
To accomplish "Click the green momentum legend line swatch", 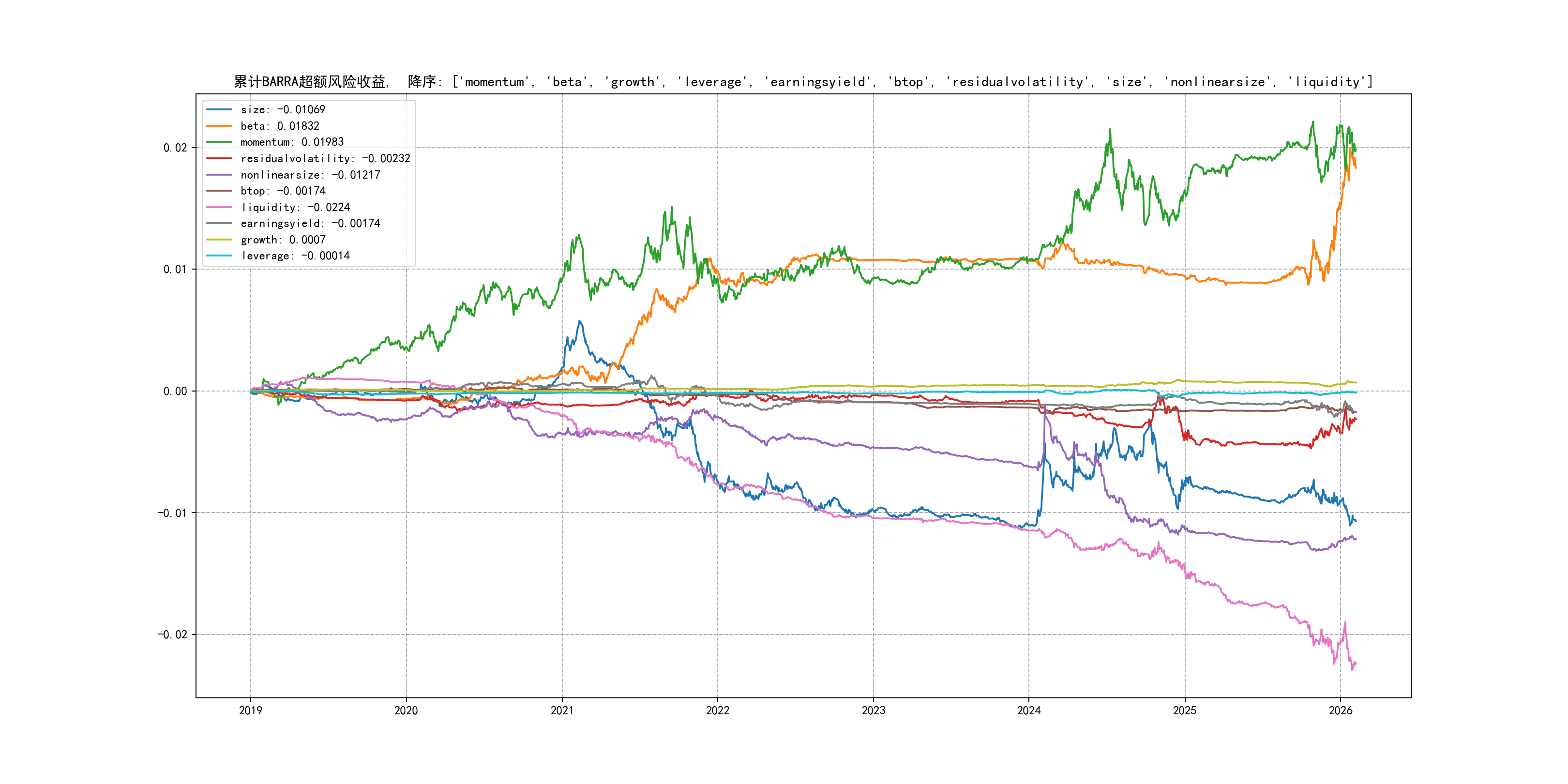I will coord(219,142).
